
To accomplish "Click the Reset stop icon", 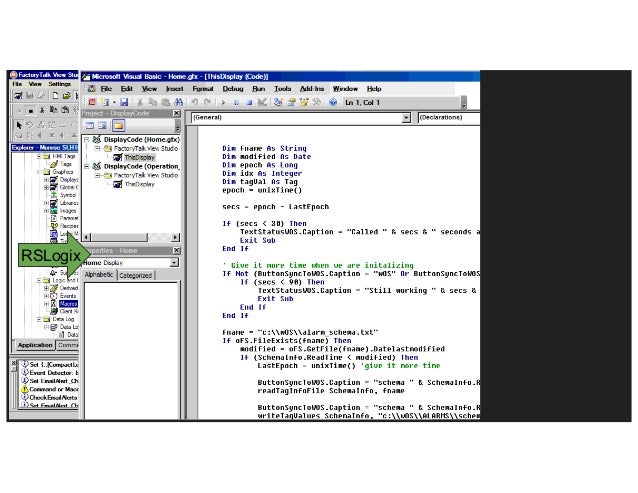I will click(249, 102).
